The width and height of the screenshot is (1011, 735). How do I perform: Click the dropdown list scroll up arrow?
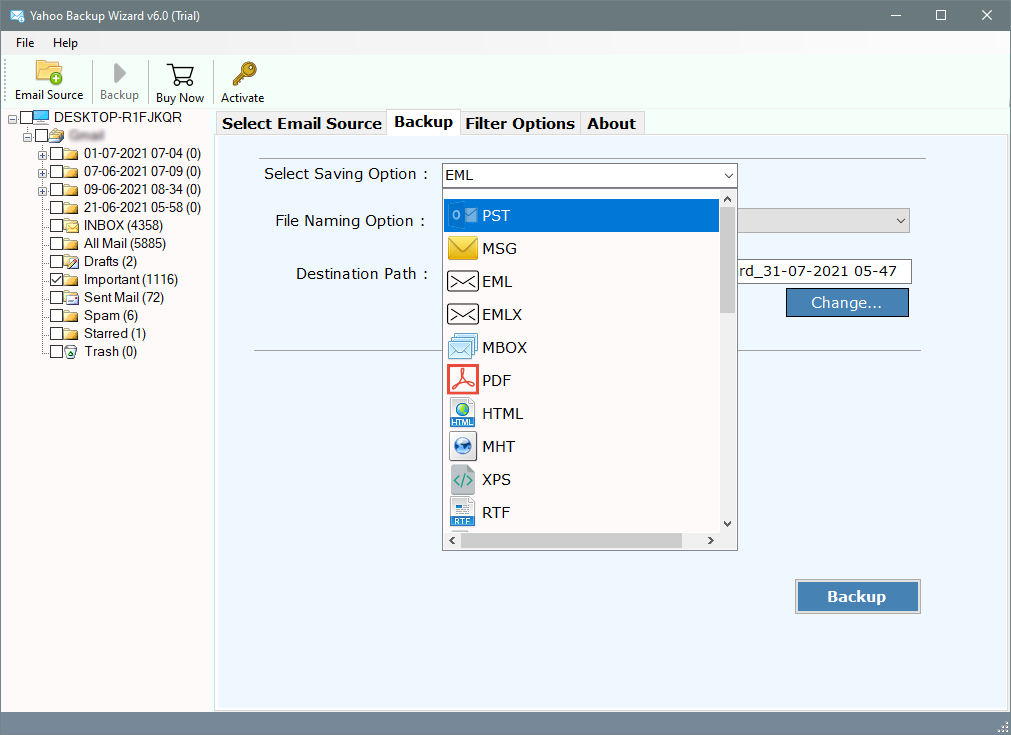pyautogui.click(x=727, y=199)
